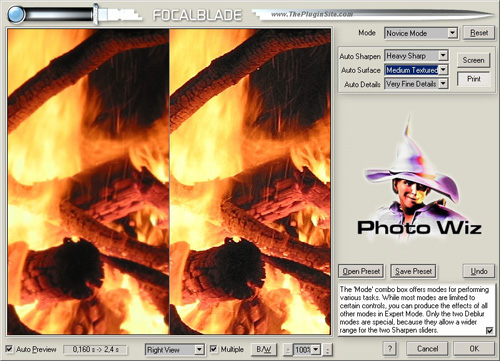This screenshot has height=361, width=500.
Task: Toggle the checkbox in the help text box
Action: (489, 331)
